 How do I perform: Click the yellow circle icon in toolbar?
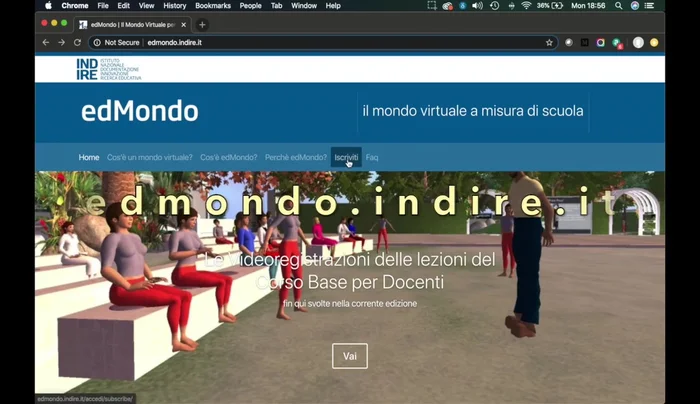654,42
